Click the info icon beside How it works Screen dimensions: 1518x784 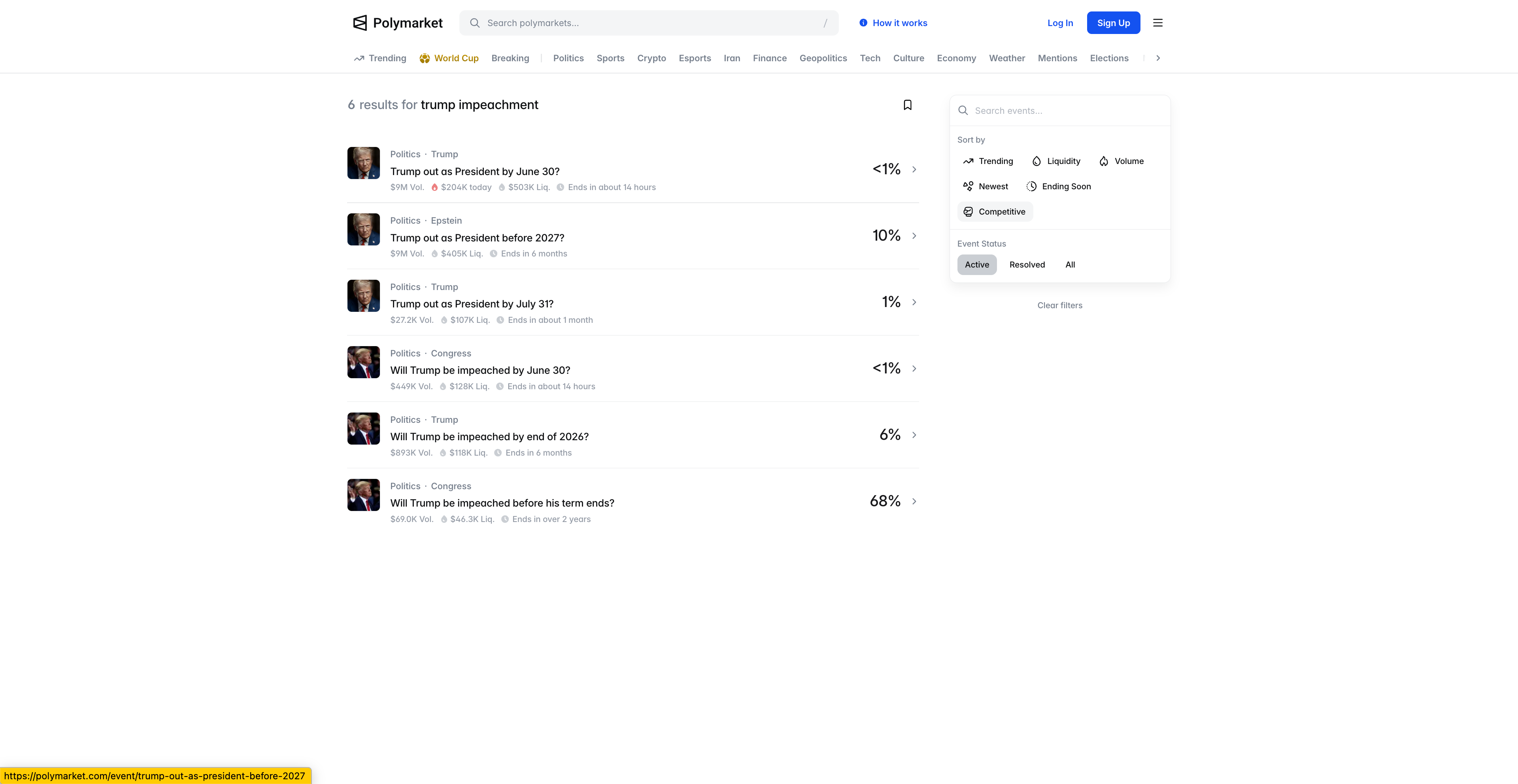pyautogui.click(x=863, y=23)
